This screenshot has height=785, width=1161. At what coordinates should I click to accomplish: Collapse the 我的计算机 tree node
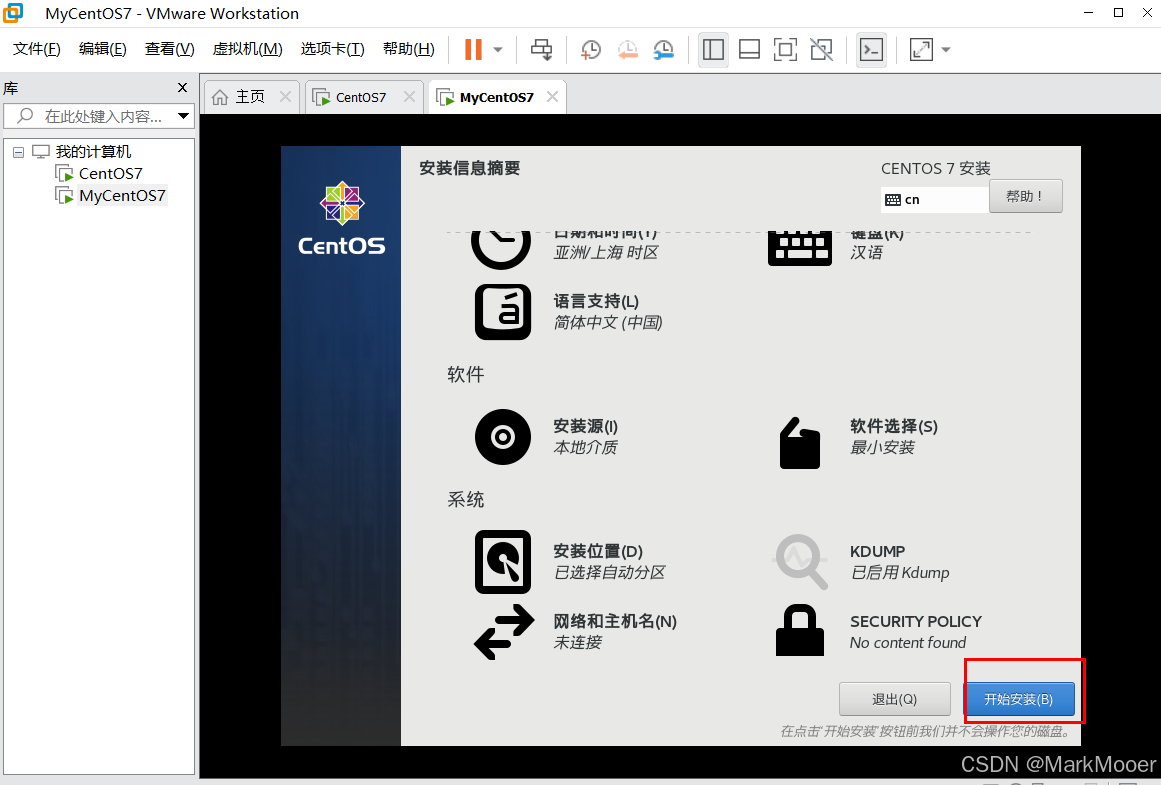pos(19,153)
